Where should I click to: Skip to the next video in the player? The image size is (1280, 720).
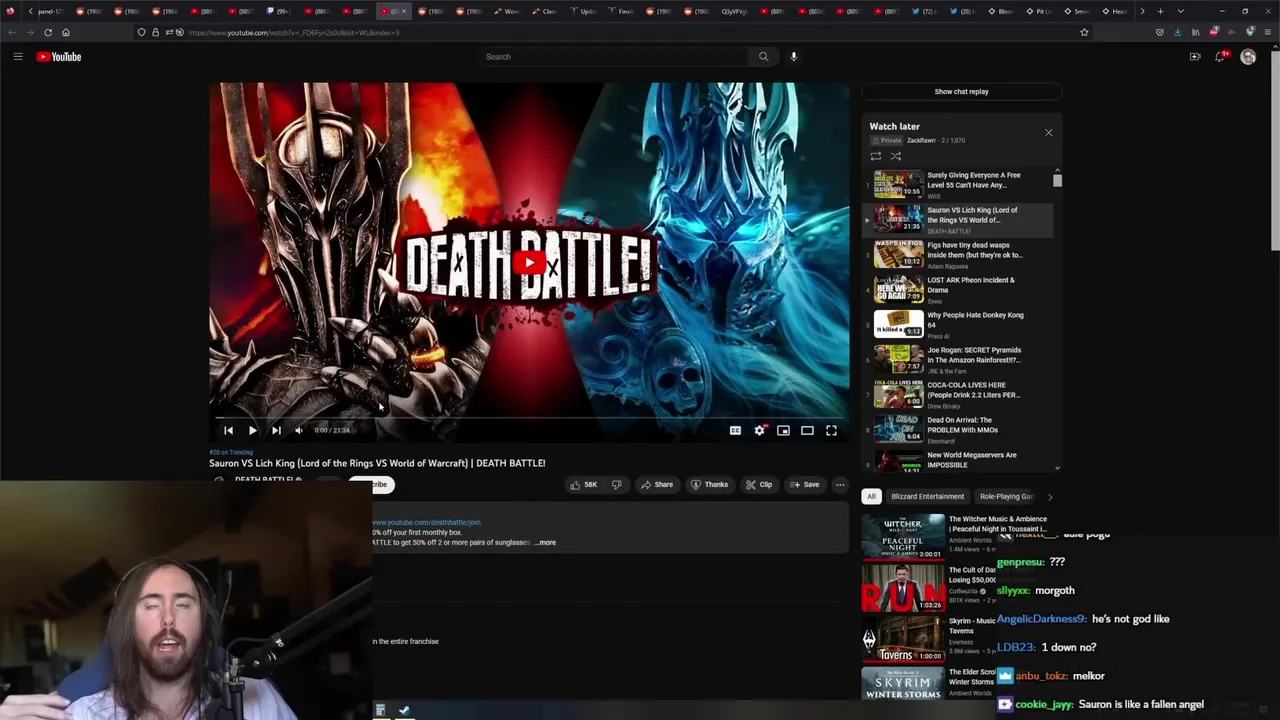276,430
